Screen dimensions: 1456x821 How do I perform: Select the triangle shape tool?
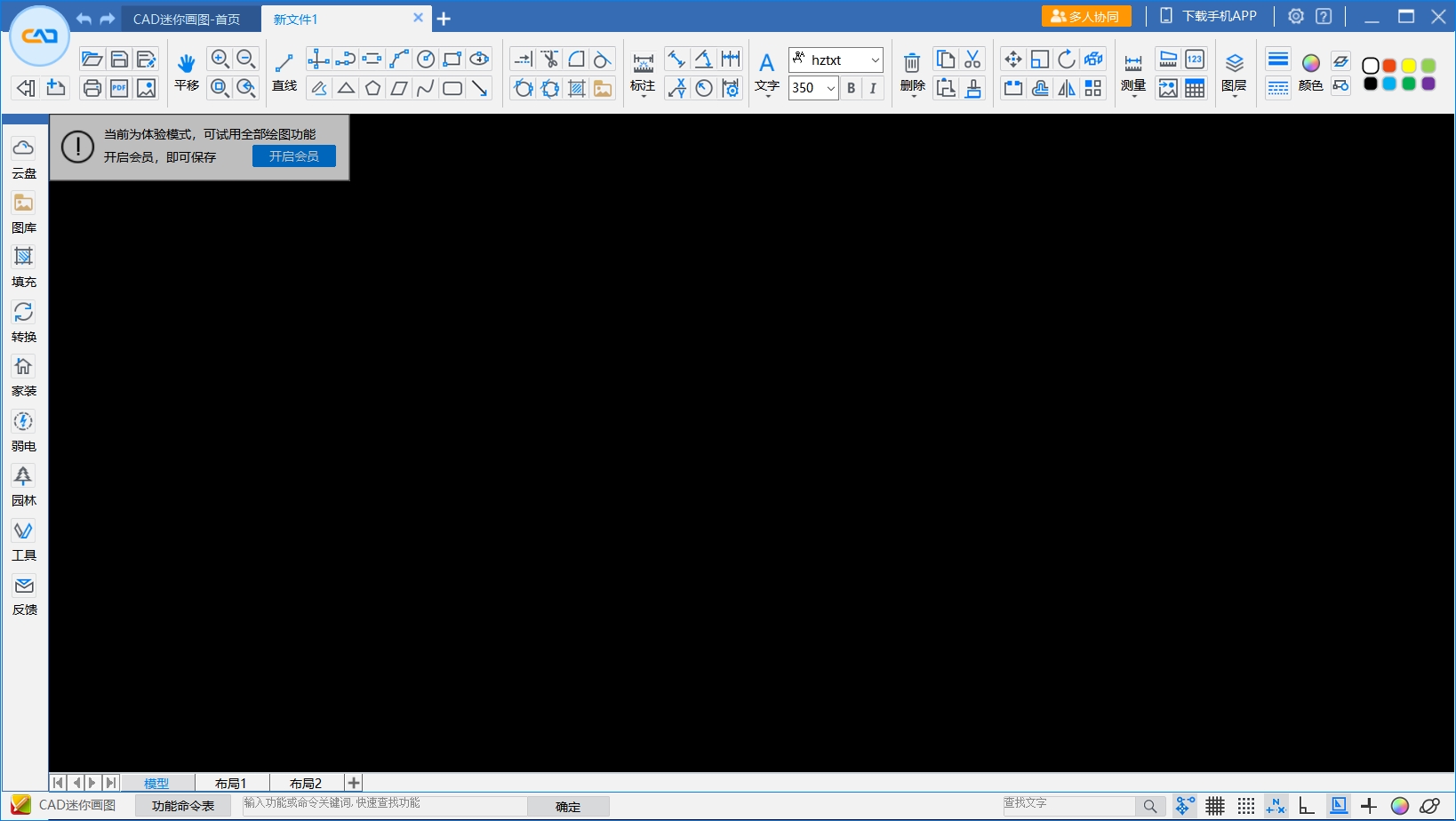coord(346,88)
